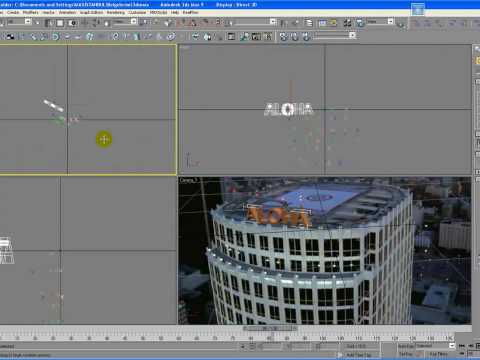Open the Customize menu
The image size is (480, 360).
click(137, 12)
